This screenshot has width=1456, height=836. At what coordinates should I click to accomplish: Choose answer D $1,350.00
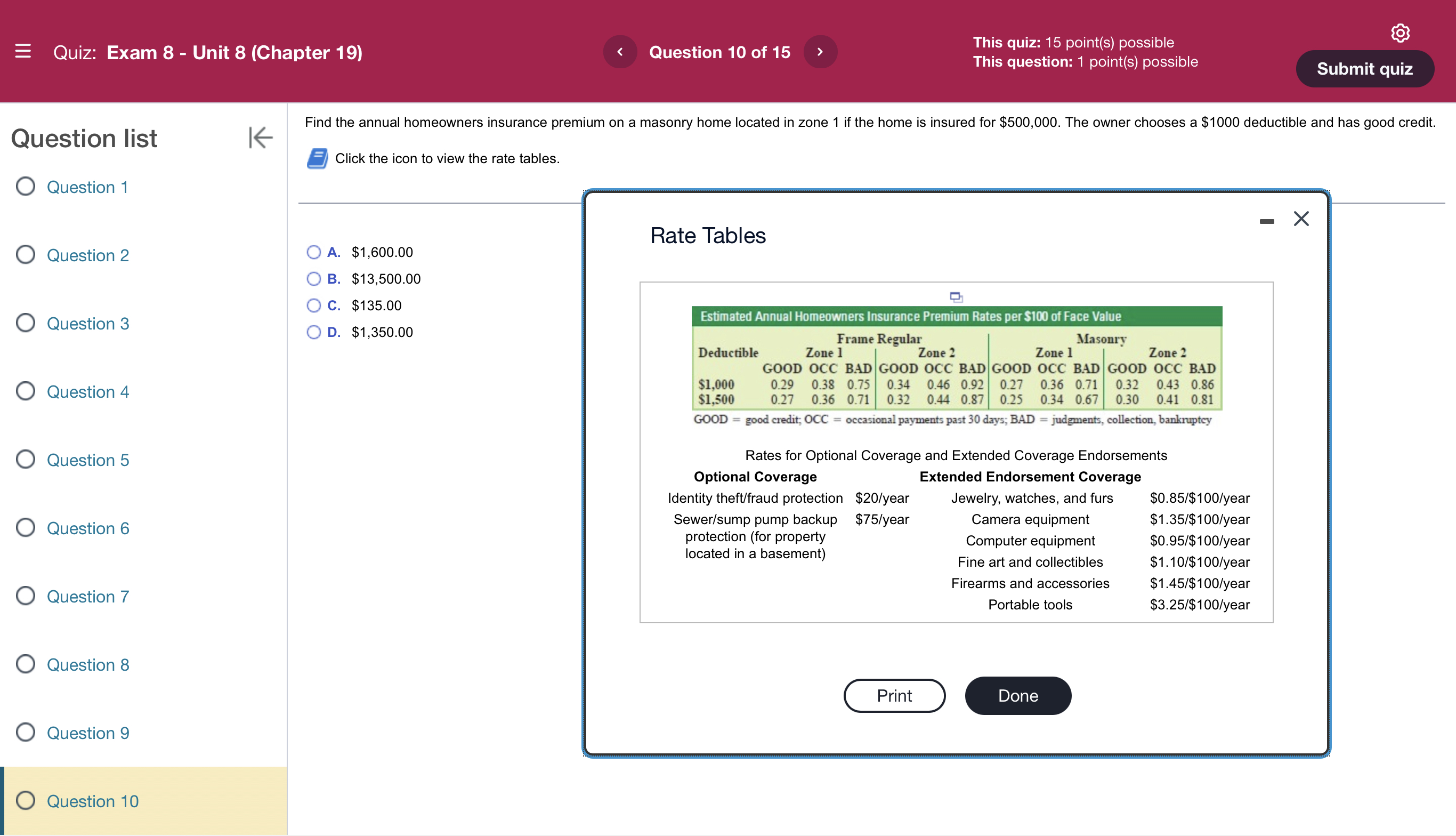[x=313, y=333]
